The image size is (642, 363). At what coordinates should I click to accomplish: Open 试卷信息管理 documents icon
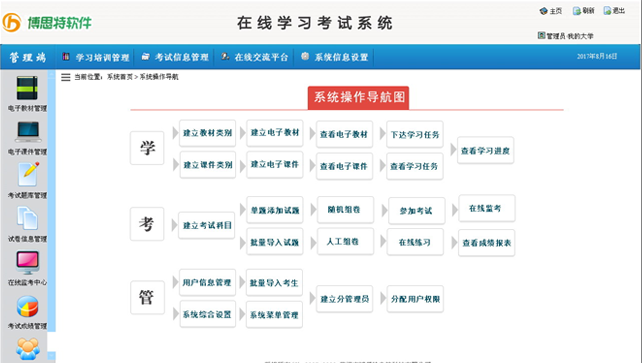click(x=27, y=218)
